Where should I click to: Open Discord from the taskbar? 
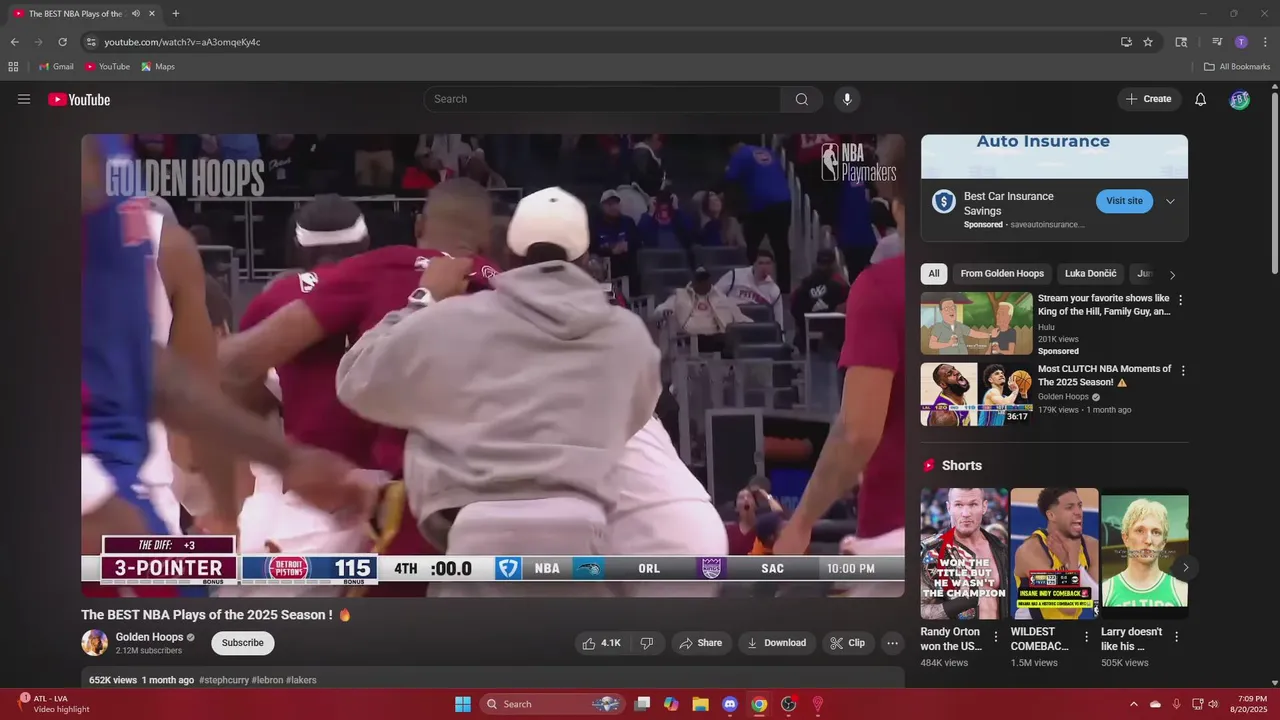click(x=730, y=704)
